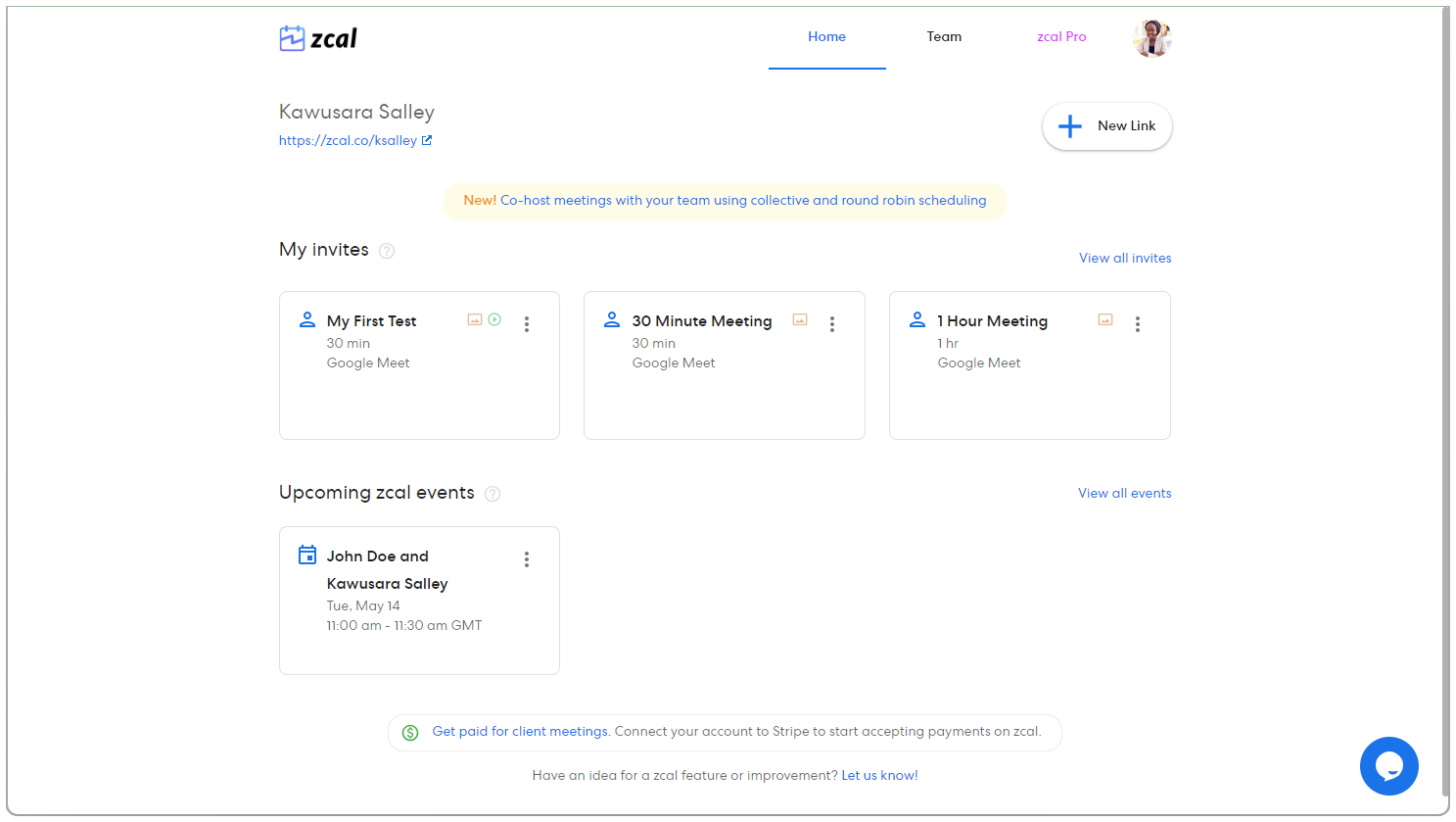Open options menu for 30 Minute Meeting
The image size is (1456, 822).
pos(832,324)
